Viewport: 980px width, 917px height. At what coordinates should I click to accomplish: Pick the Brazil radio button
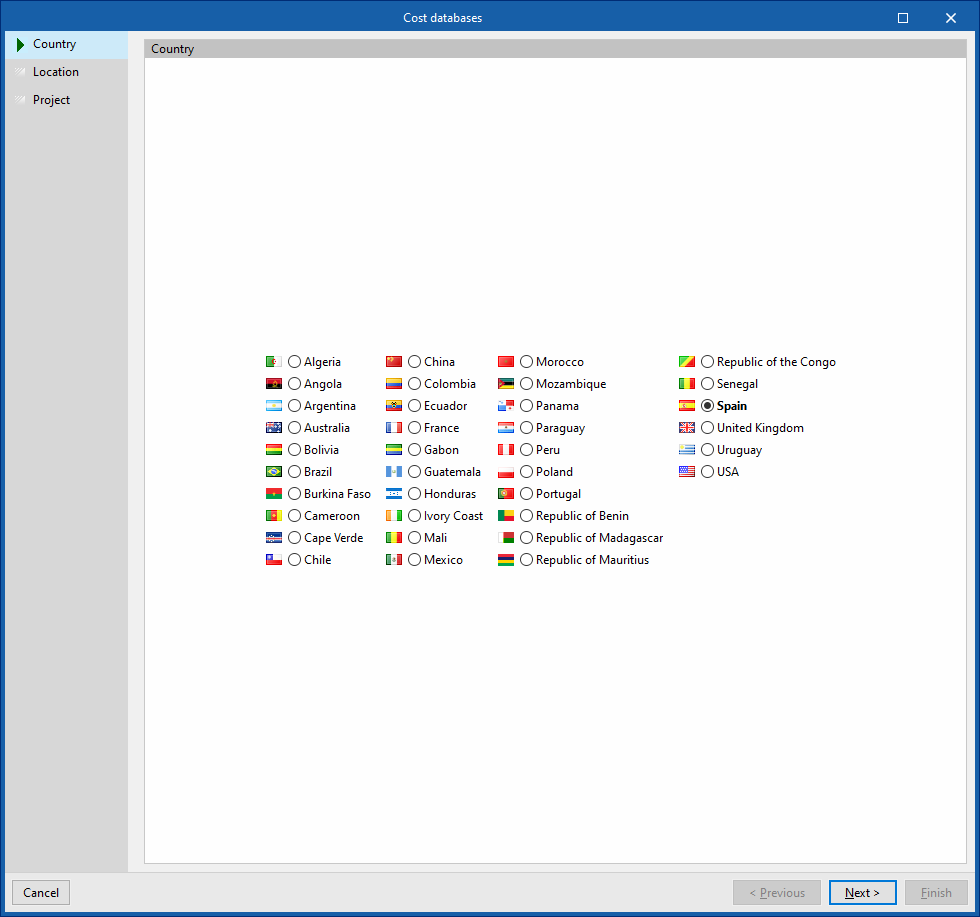click(294, 471)
